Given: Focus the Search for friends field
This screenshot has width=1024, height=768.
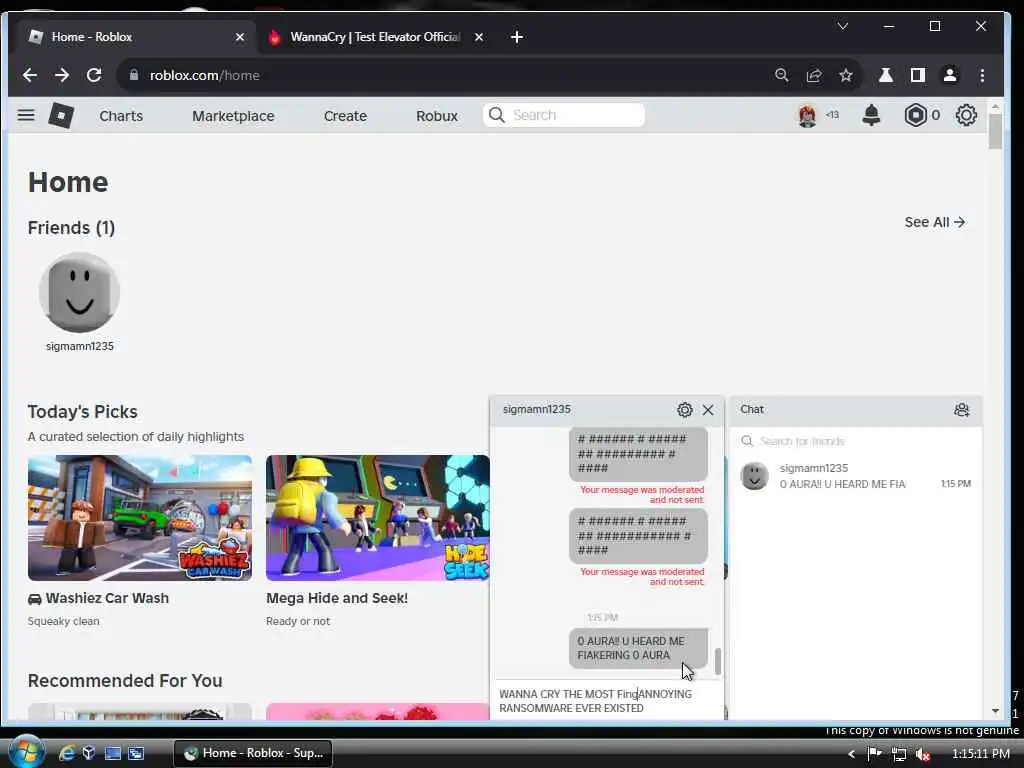Looking at the screenshot, I should click(856, 441).
